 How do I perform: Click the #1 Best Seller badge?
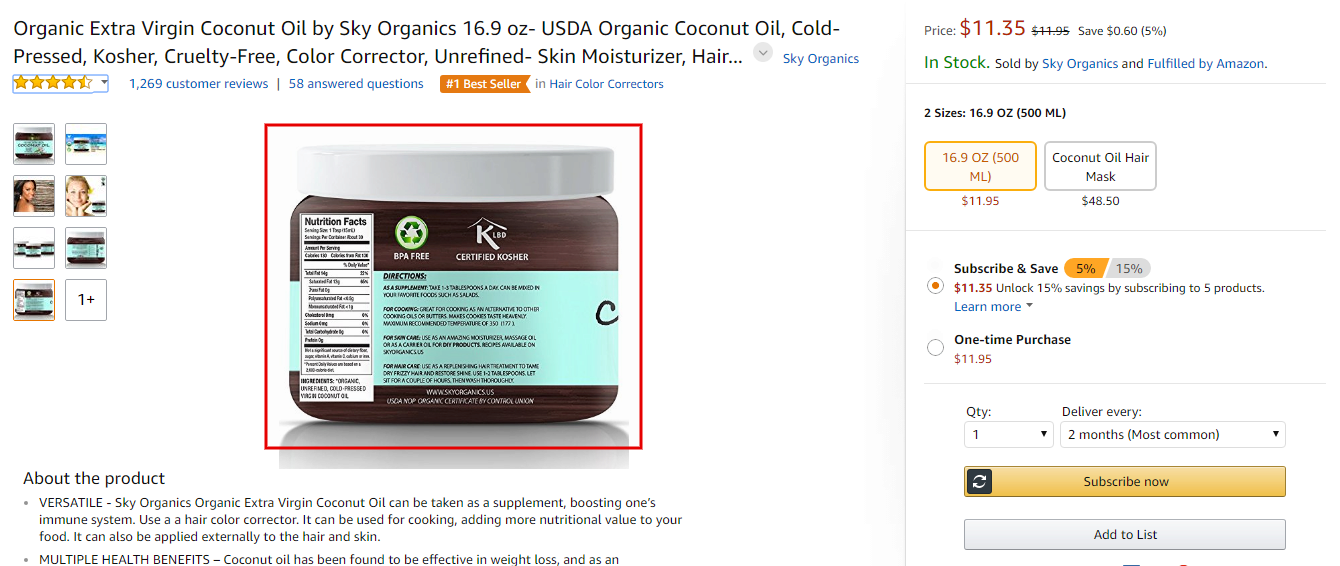click(x=484, y=84)
